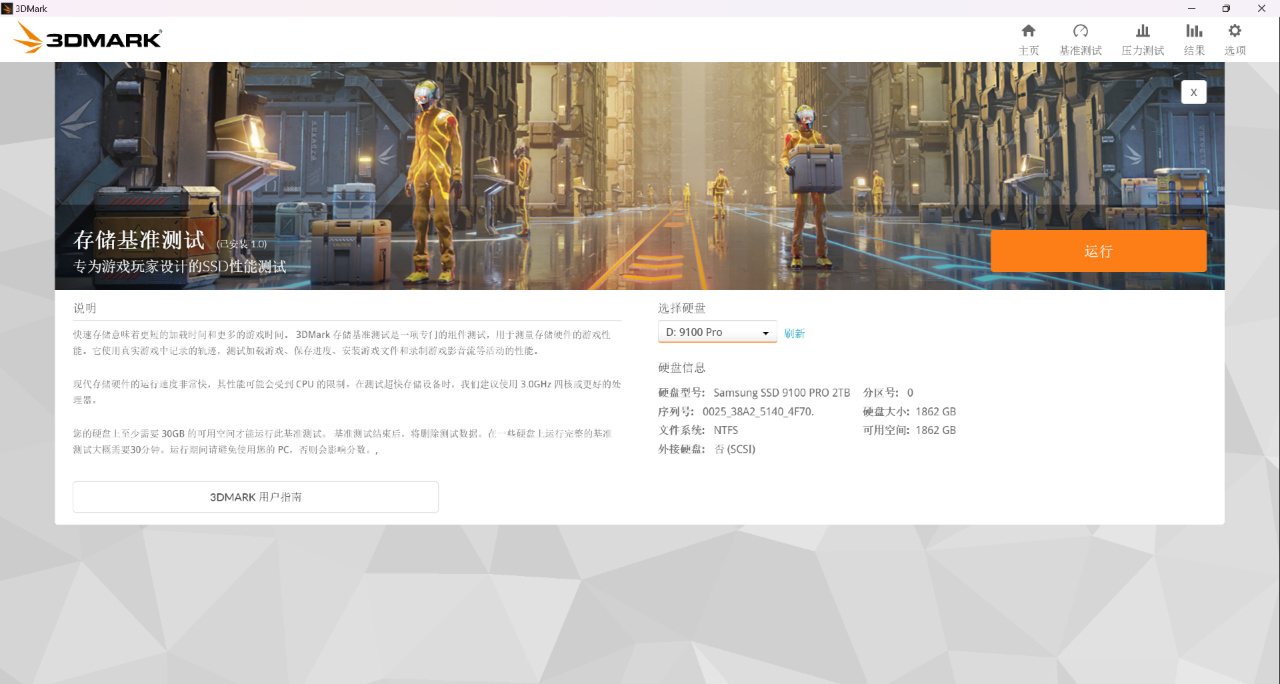
Task: Click the 说明 section heading
Action: pos(85,308)
